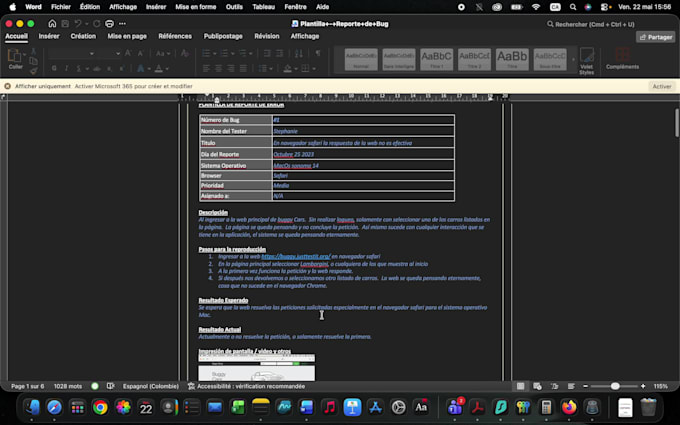Click the align right icon
The height and width of the screenshot is (425, 680).
tap(231, 69)
